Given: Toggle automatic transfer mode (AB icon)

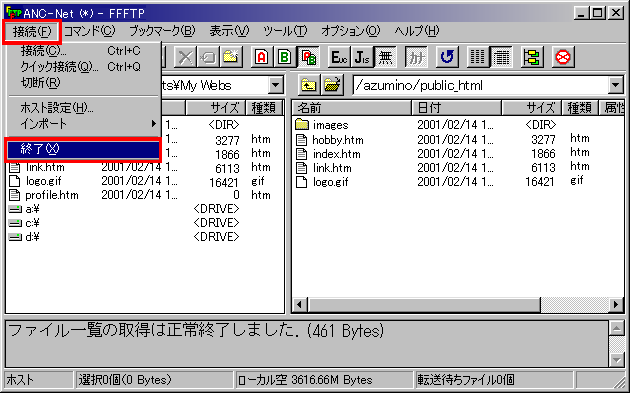Looking at the screenshot, I should pyautogui.click(x=308, y=57).
